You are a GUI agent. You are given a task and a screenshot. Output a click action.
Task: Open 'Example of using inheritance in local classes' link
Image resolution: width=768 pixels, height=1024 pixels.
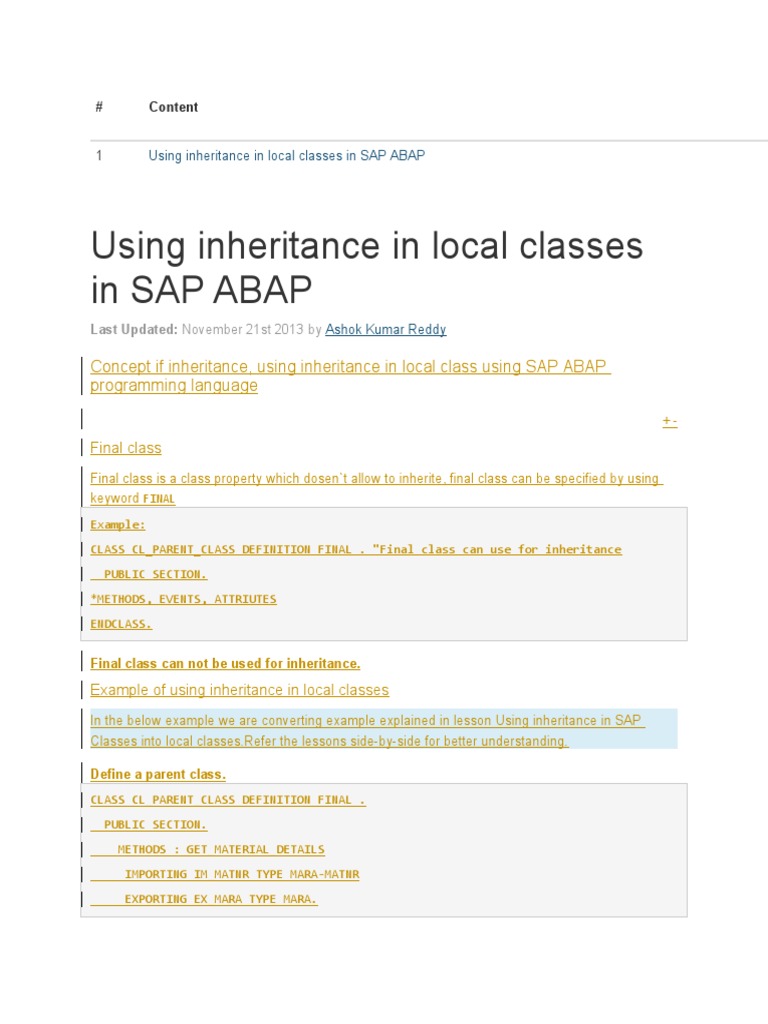(x=239, y=690)
